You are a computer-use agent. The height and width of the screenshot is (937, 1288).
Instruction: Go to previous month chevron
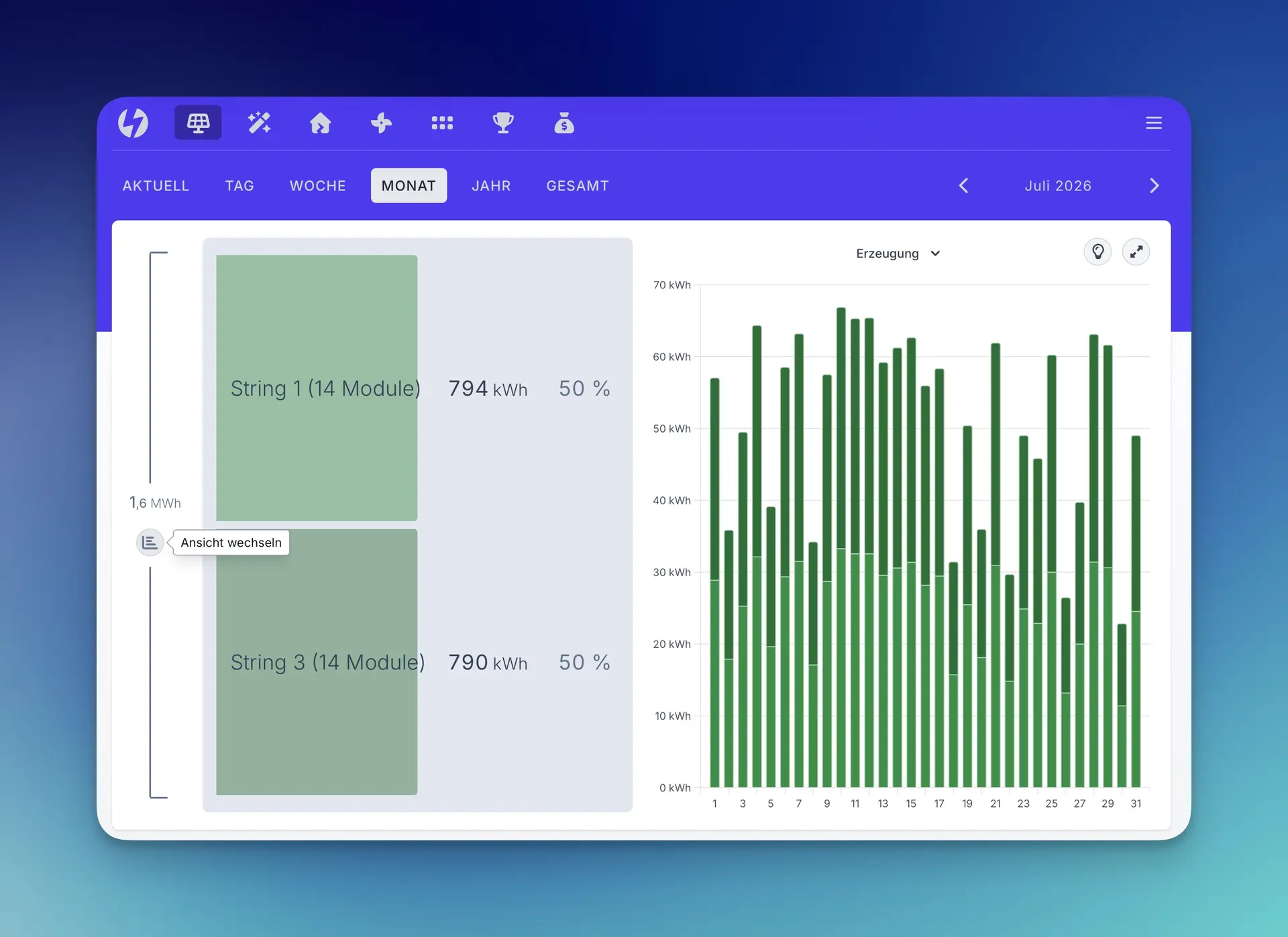coord(964,186)
